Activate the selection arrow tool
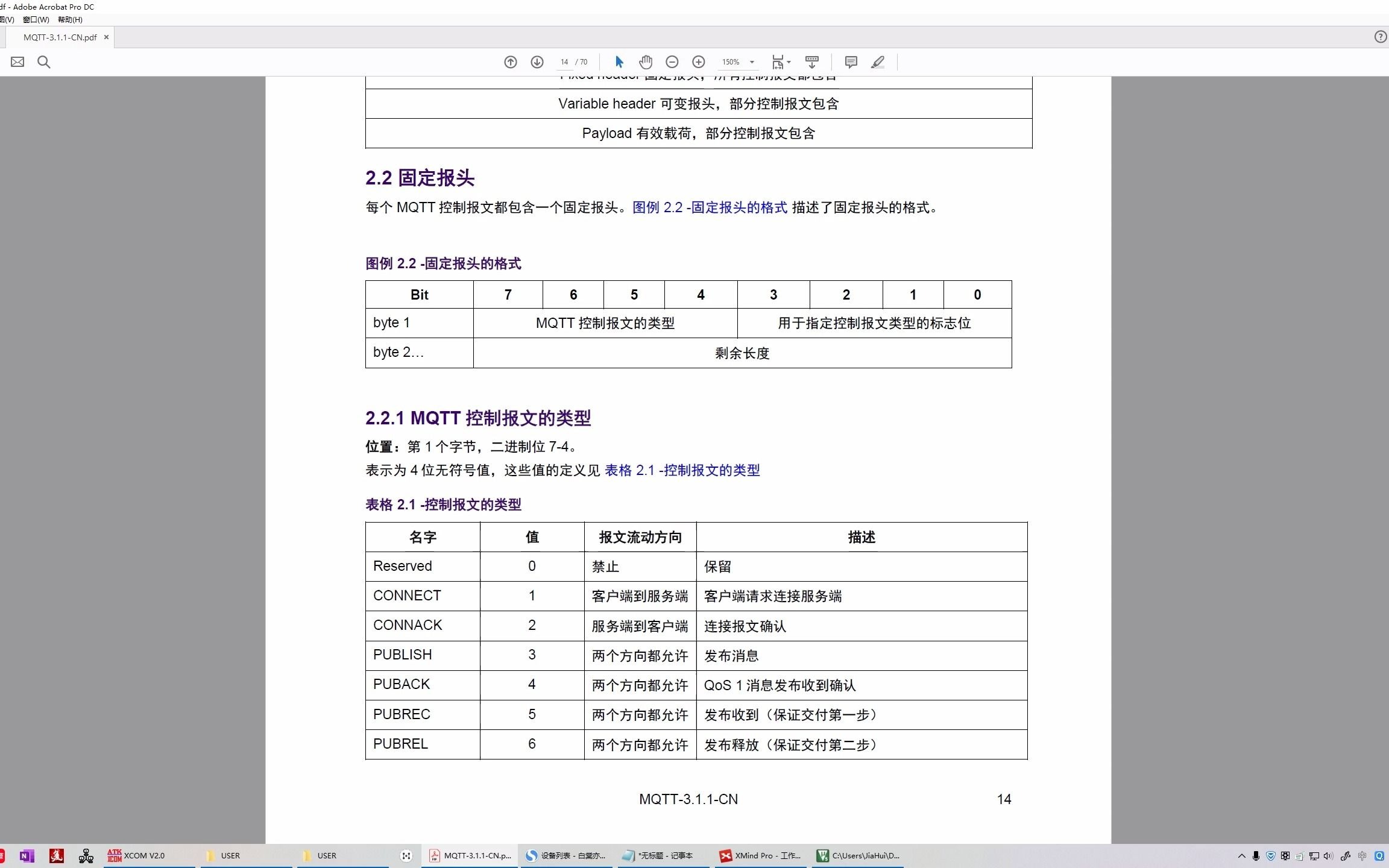This screenshot has width=1389, height=868. coord(619,62)
